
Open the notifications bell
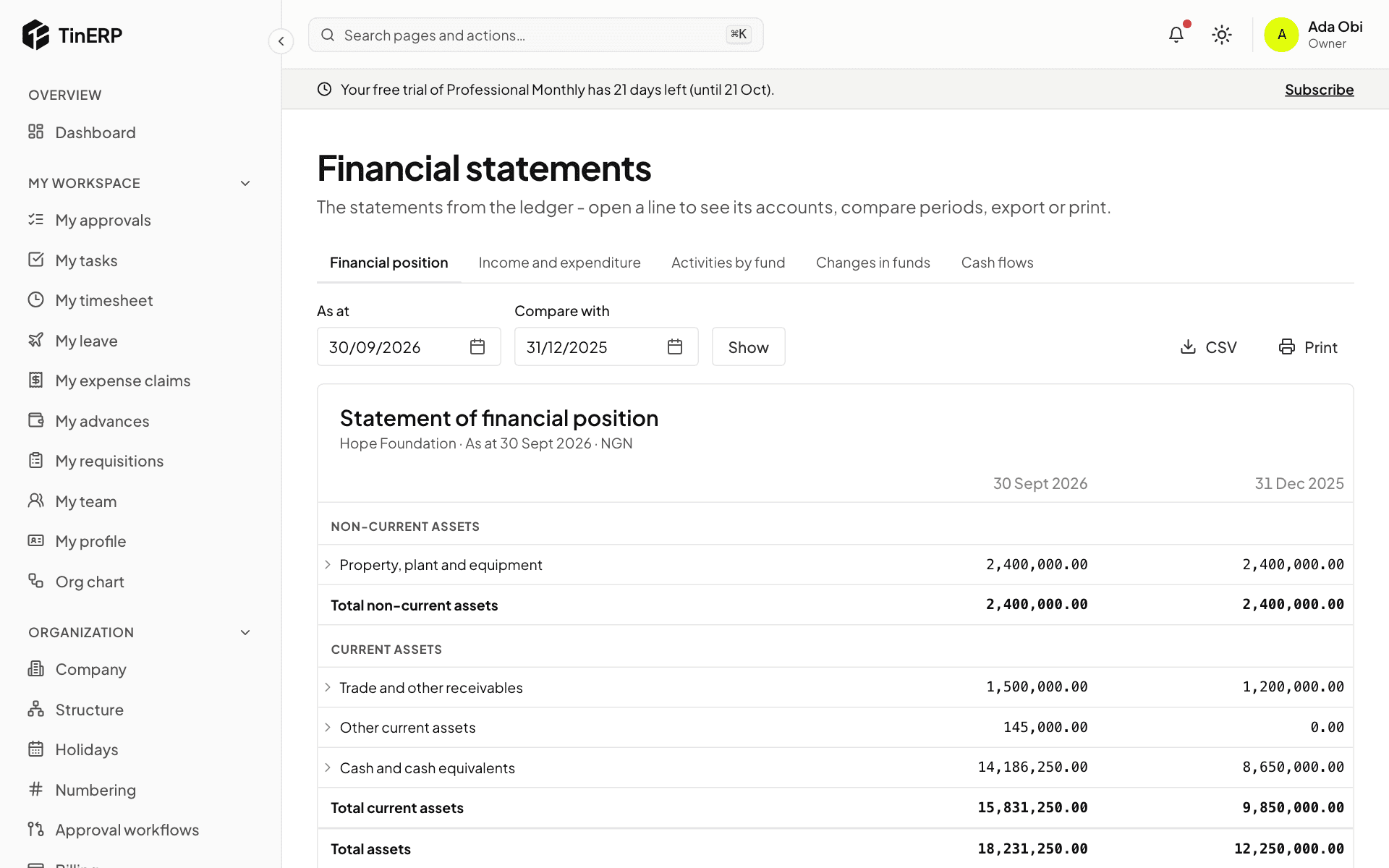tap(1176, 35)
